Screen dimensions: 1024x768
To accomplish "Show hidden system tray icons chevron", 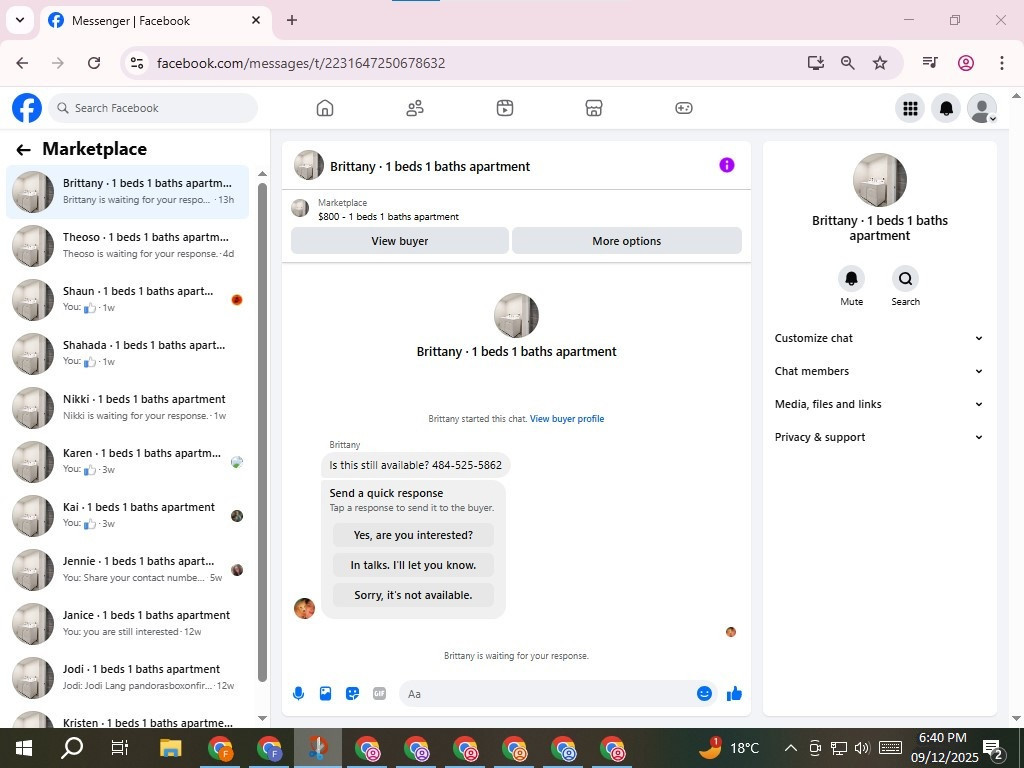I will point(790,748).
